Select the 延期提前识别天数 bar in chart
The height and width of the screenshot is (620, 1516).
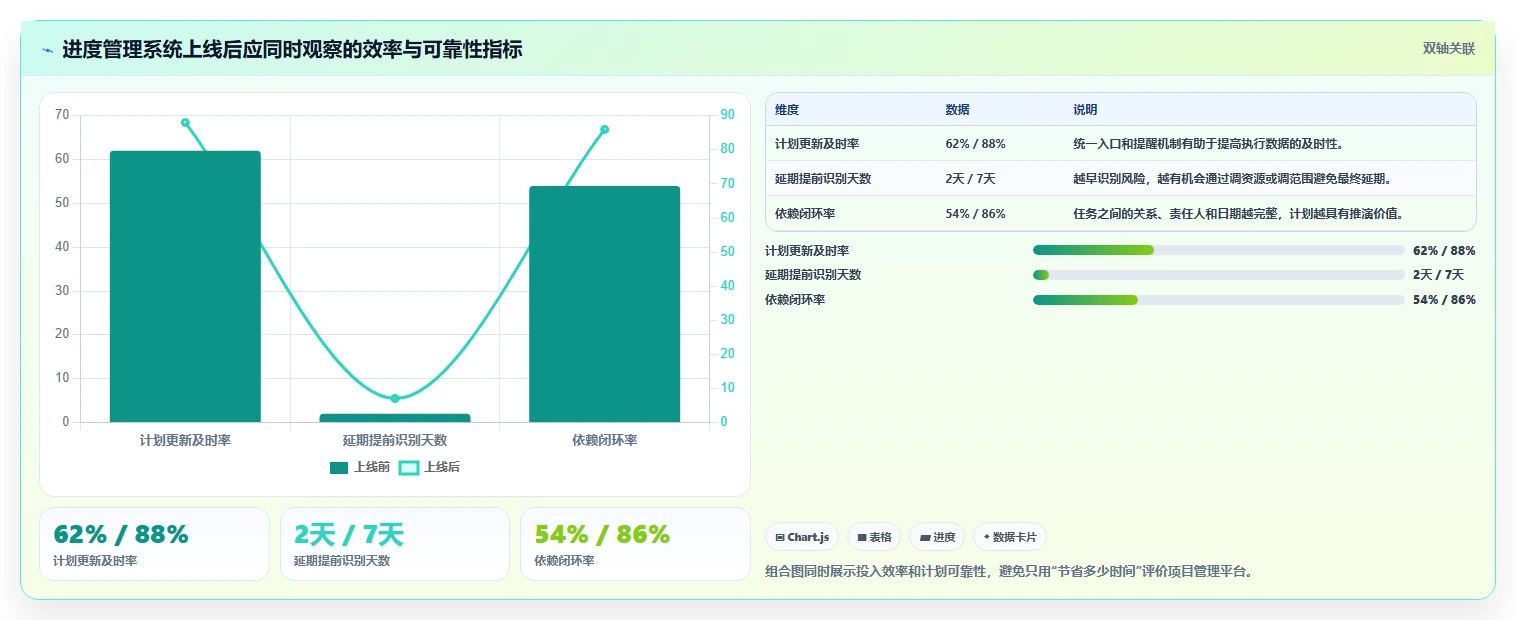[x=395, y=417]
